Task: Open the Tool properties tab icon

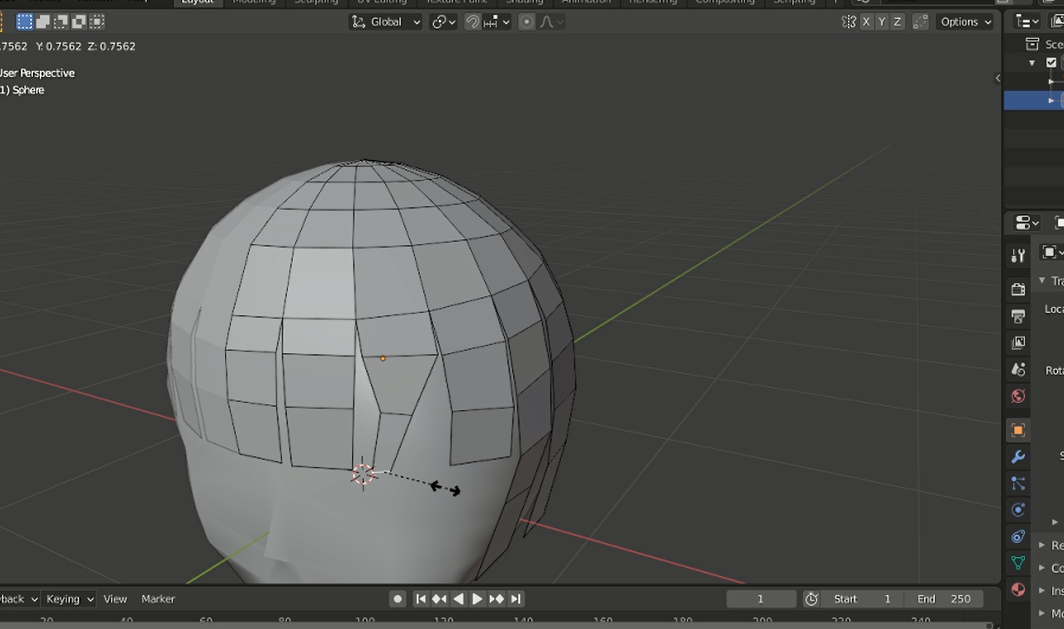Action: pyautogui.click(x=1018, y=255)
